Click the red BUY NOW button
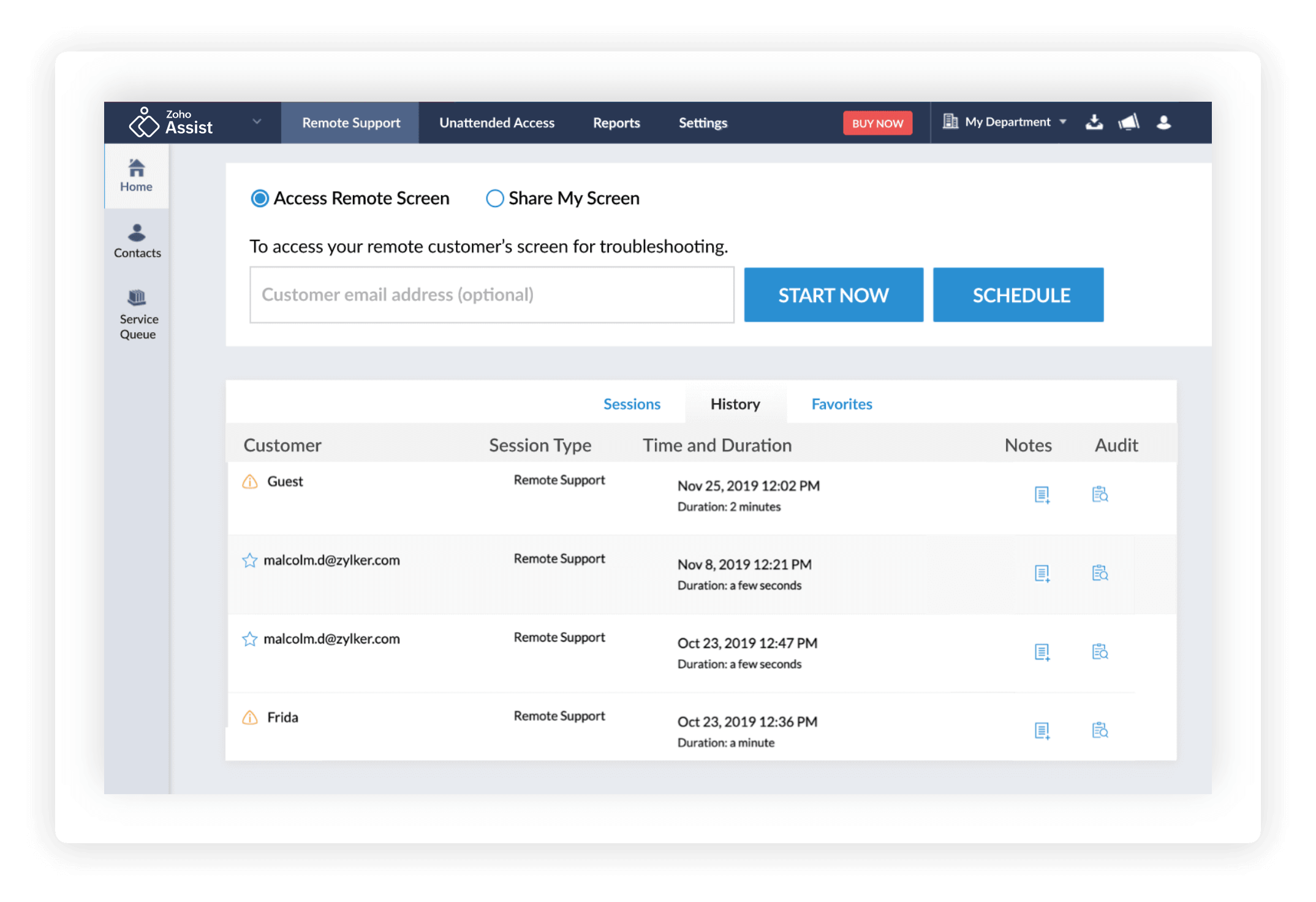Image resolution: width=1316 pixels, height=902 pixels. [x=877, y=123]
